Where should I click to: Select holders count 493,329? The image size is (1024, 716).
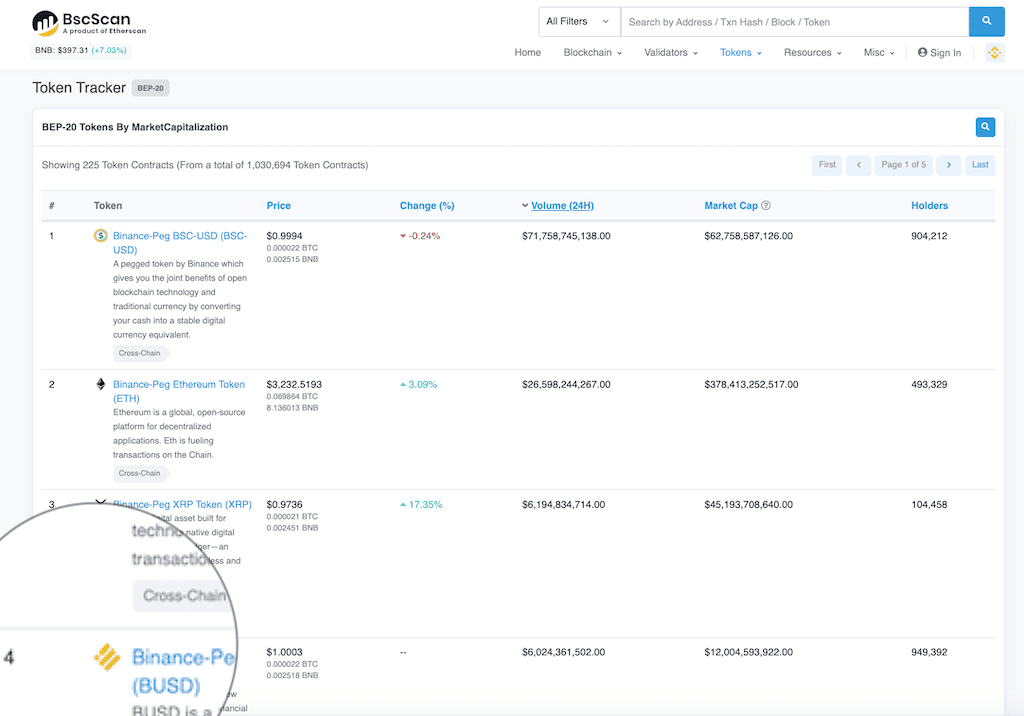coord(929,384)
